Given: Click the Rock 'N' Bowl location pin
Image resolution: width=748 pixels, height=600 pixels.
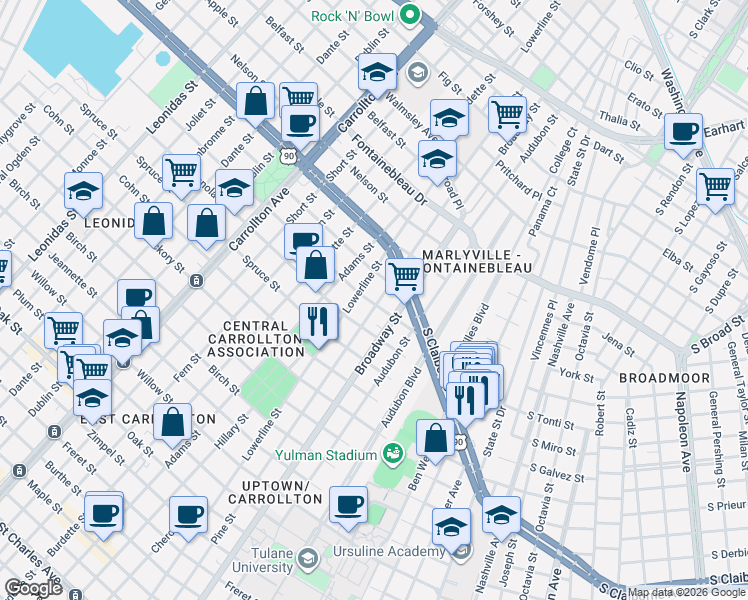Looking at the screenshot, I should click(409, 16).
